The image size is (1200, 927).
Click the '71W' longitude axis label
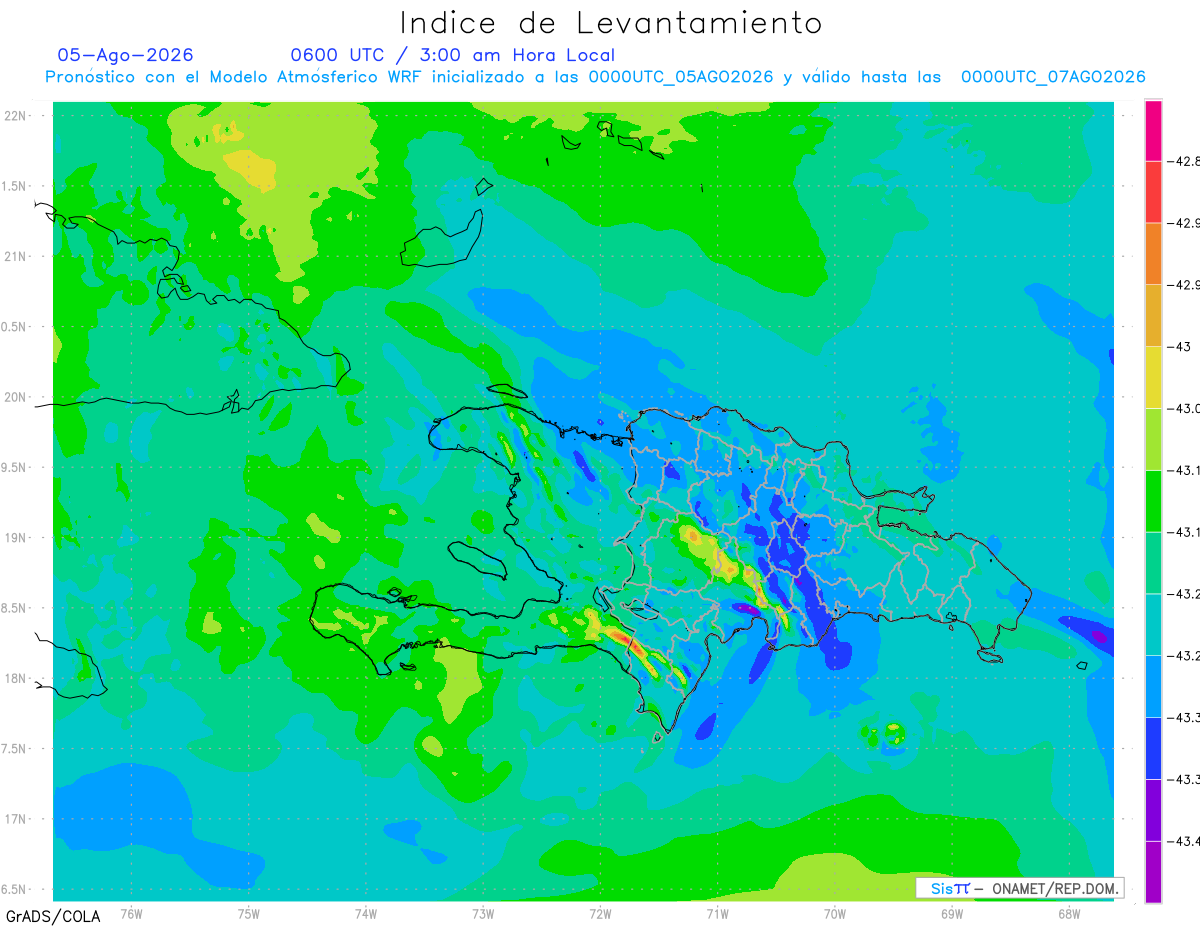(717, 913)
